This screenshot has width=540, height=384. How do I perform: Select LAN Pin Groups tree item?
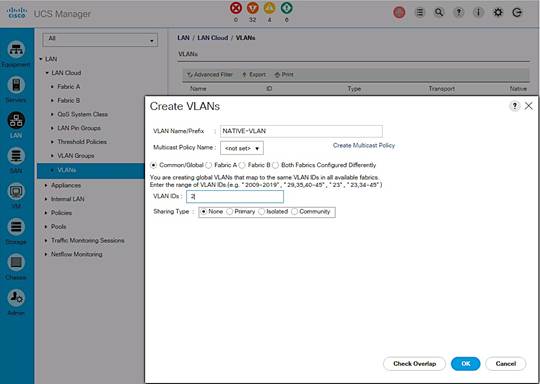pos(79,128)
